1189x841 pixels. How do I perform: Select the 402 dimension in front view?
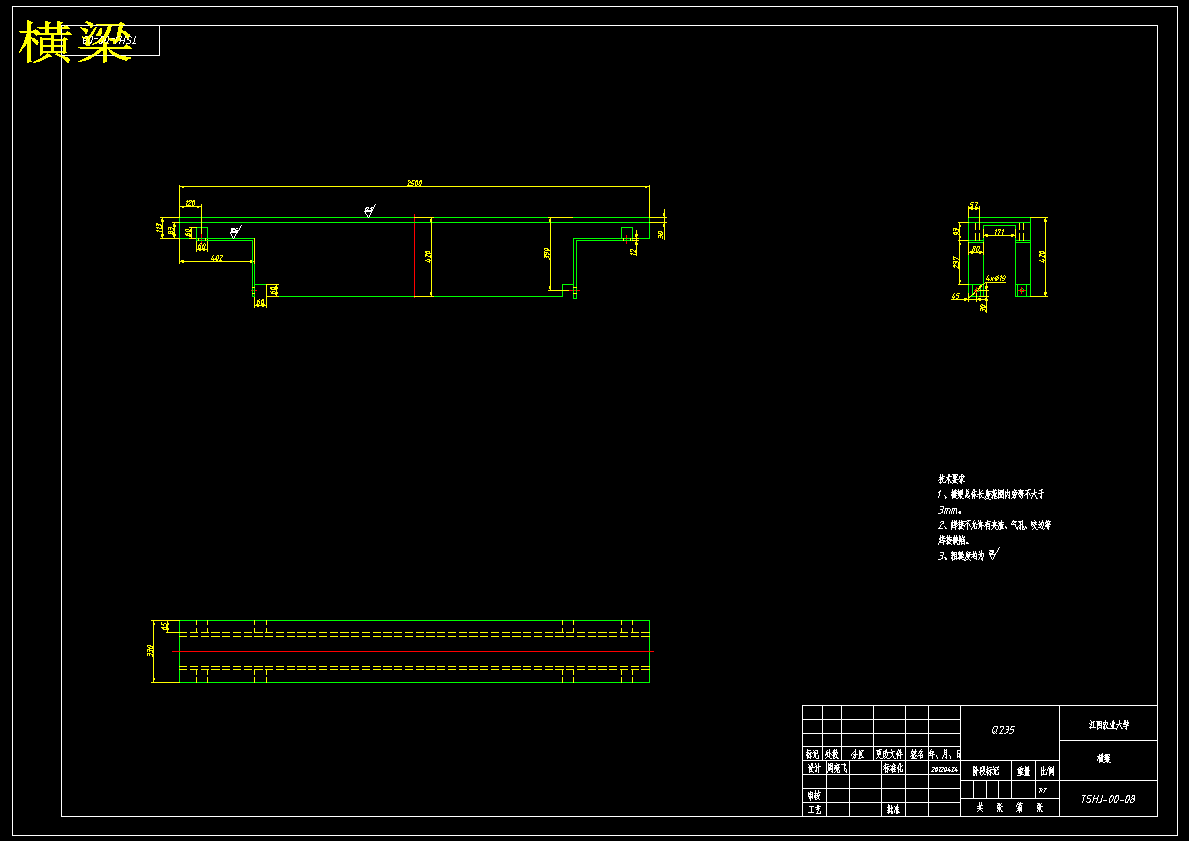coord(216,258)
